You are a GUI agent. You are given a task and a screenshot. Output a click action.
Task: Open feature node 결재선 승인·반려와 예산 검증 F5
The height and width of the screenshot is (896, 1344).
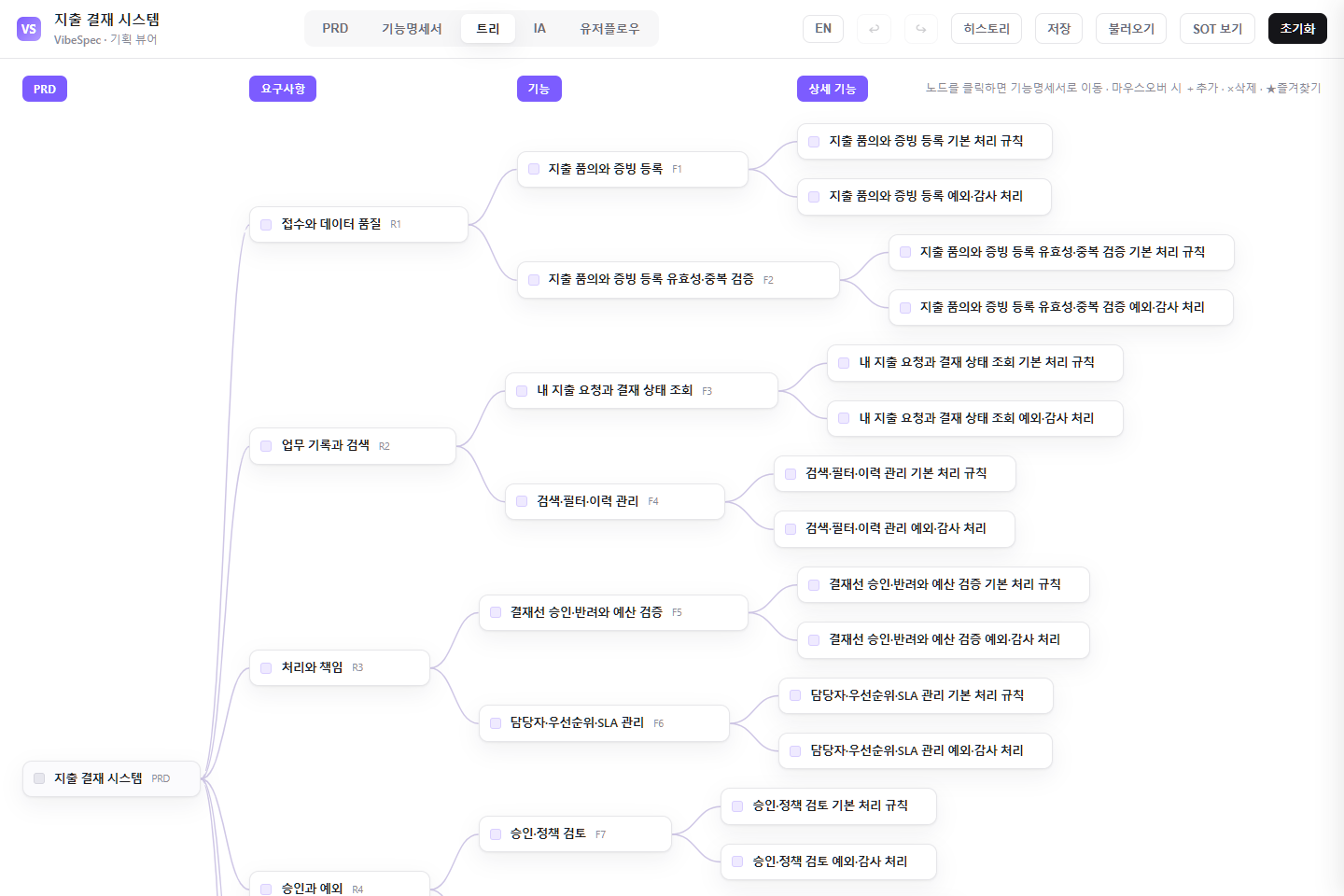tap(613, 612)
